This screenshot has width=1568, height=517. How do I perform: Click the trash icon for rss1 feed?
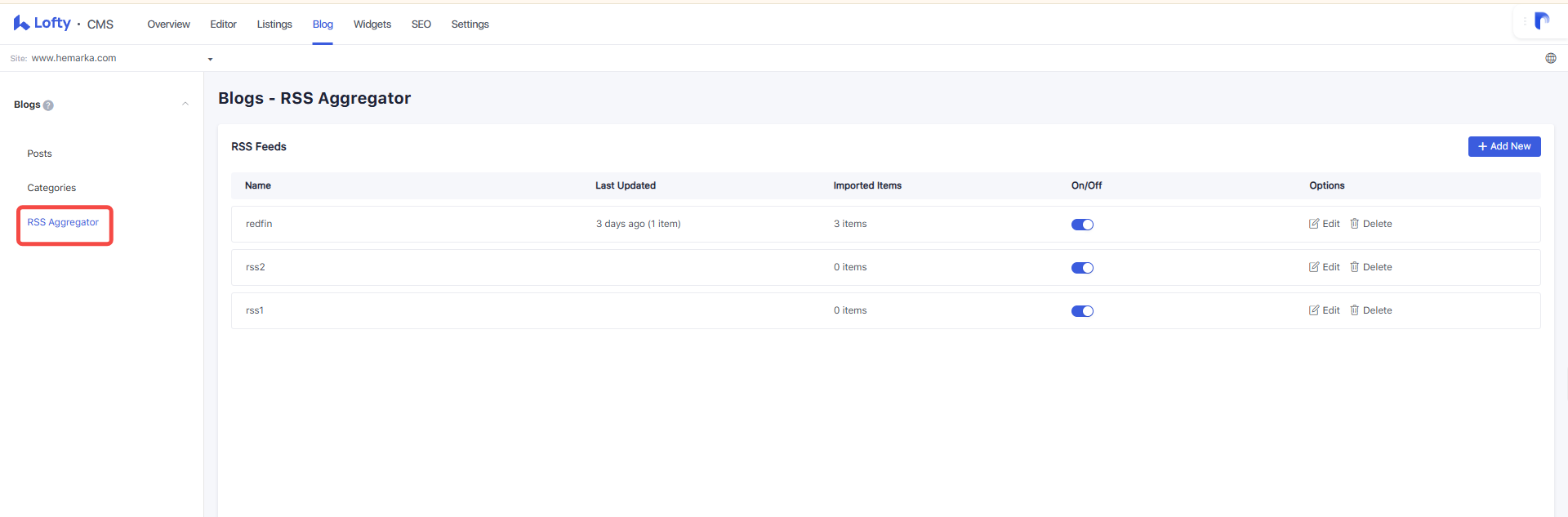pyautogui.click(x=1354, y=310)
